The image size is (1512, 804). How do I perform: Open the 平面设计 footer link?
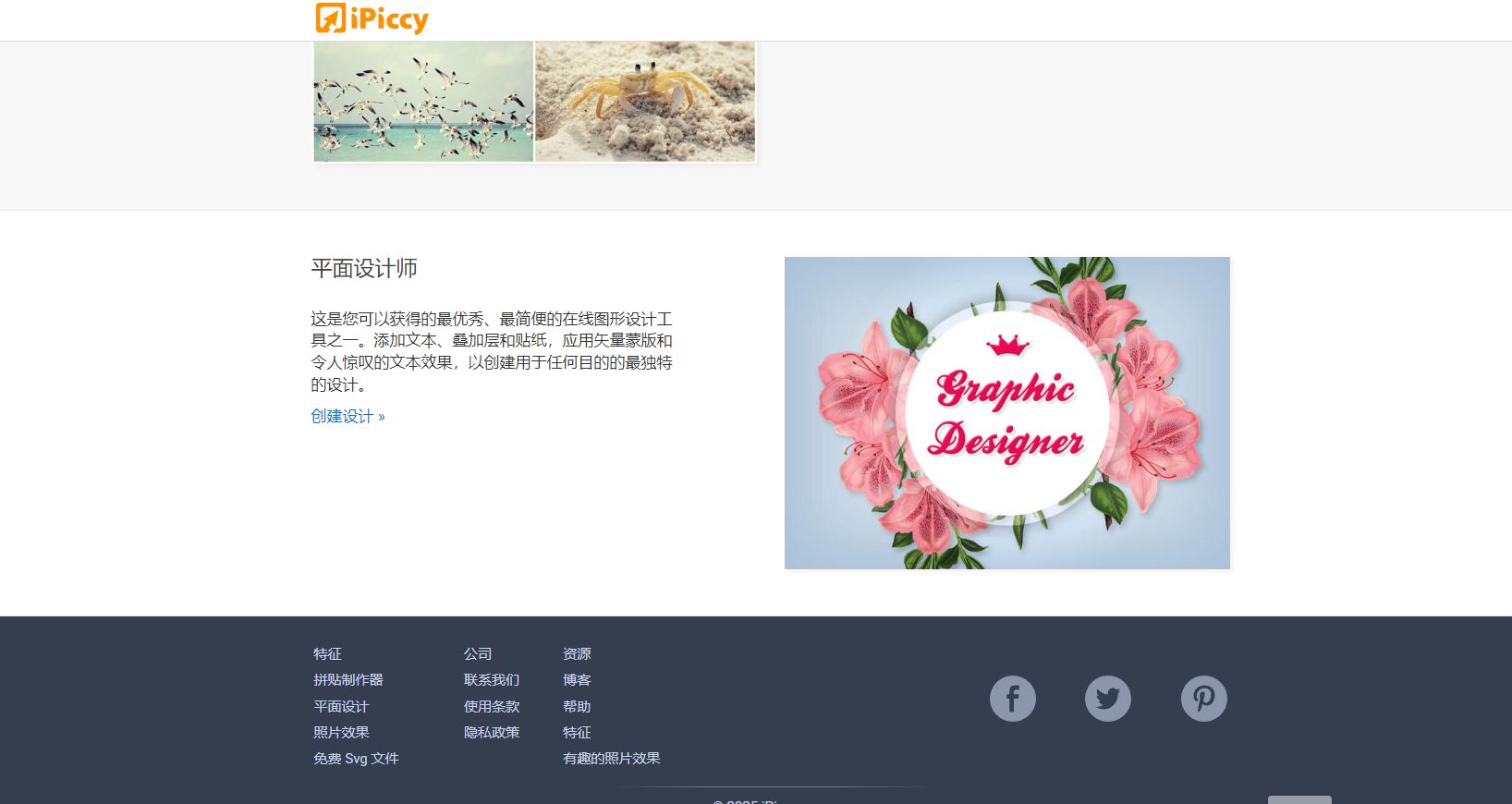[341, 706]
